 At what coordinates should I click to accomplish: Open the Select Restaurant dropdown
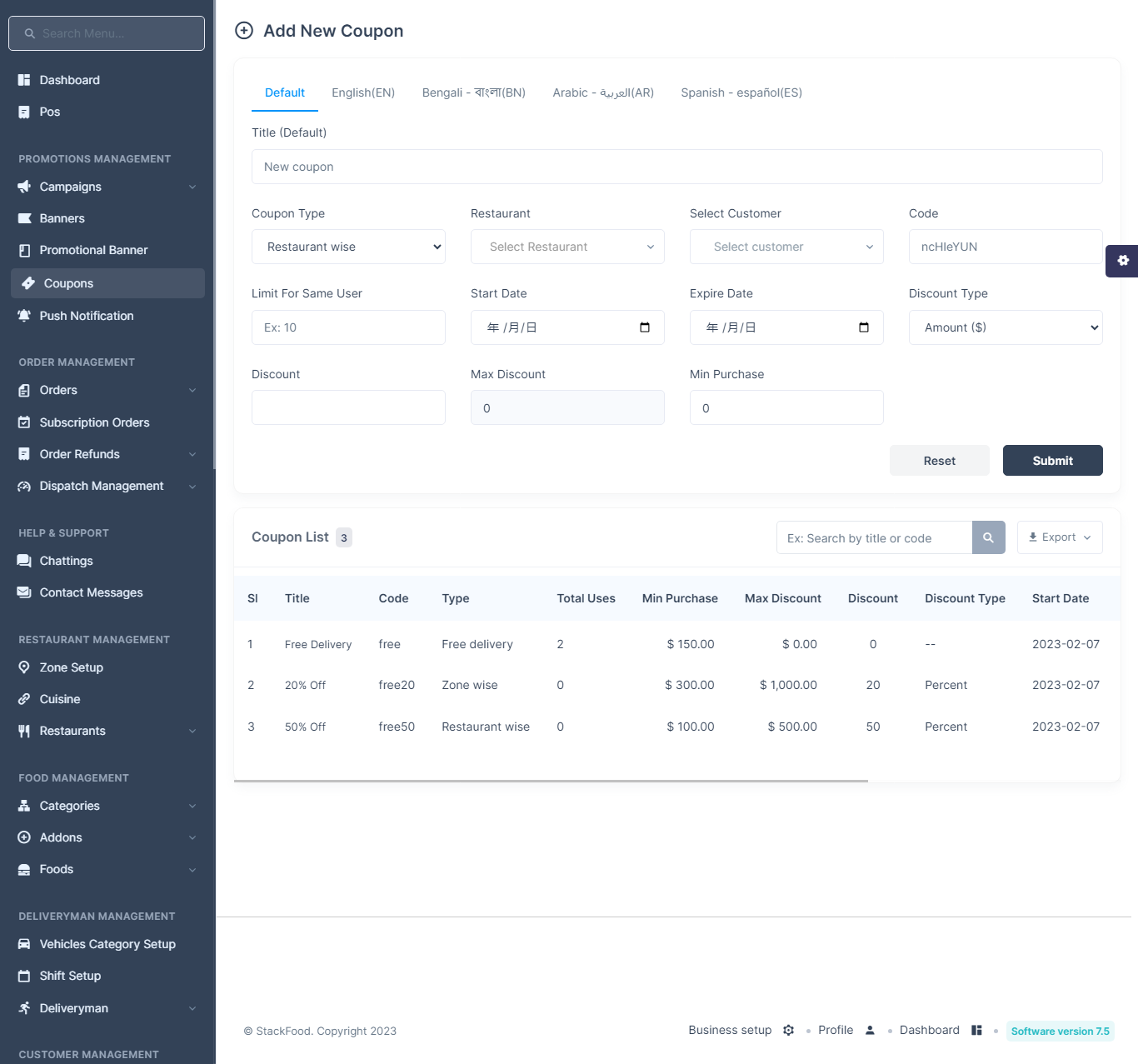pyautogui.click(x=567, y=247)
